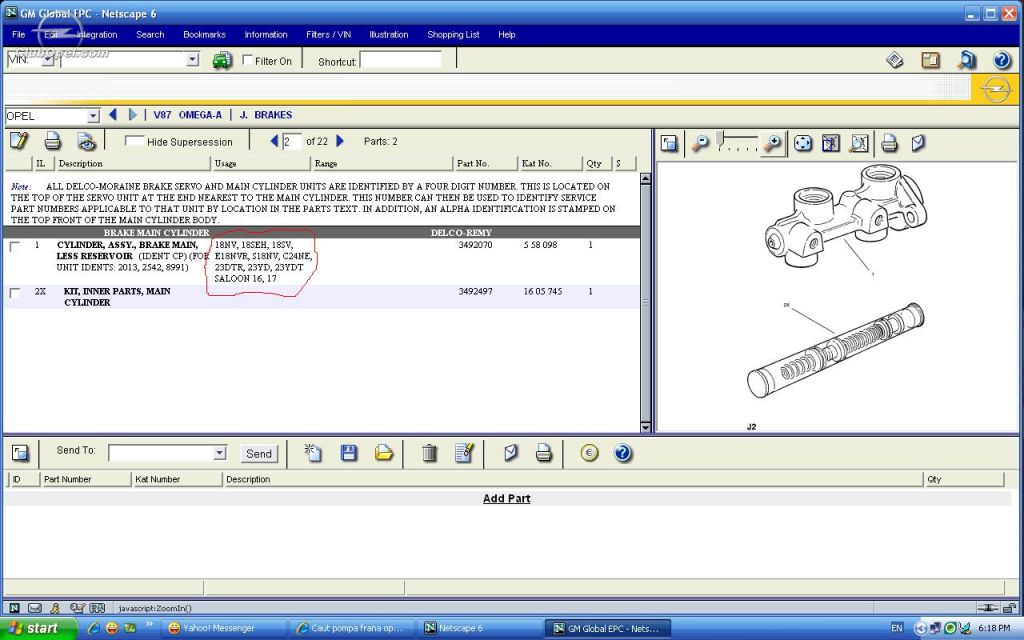Viewport: 1024px width, 640px height.
Task: Print the parts list
Action: [53, 141]
